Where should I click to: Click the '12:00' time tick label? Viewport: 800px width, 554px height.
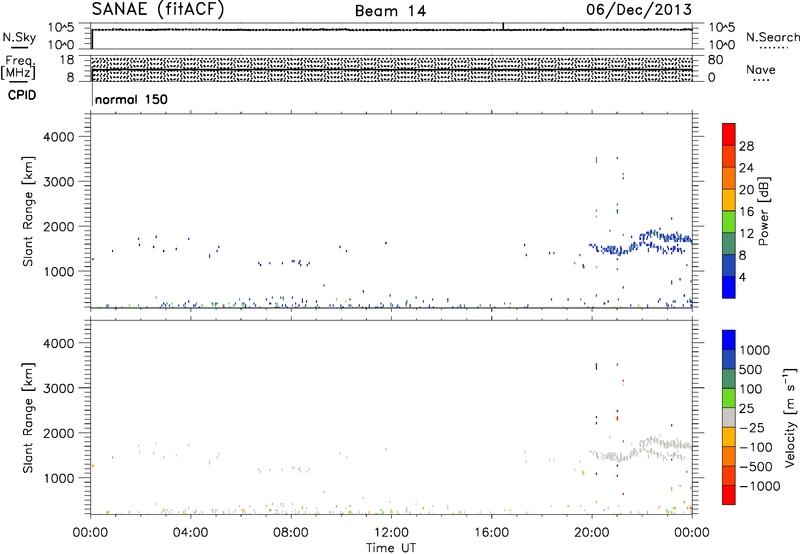coord(391,533)
